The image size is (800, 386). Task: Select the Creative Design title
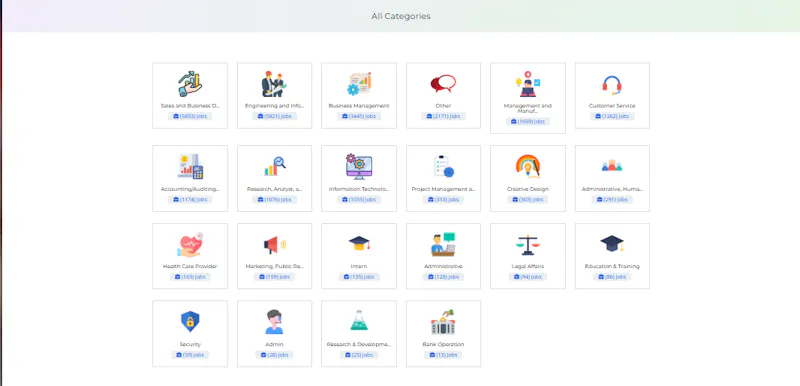(x=528, y=189)
